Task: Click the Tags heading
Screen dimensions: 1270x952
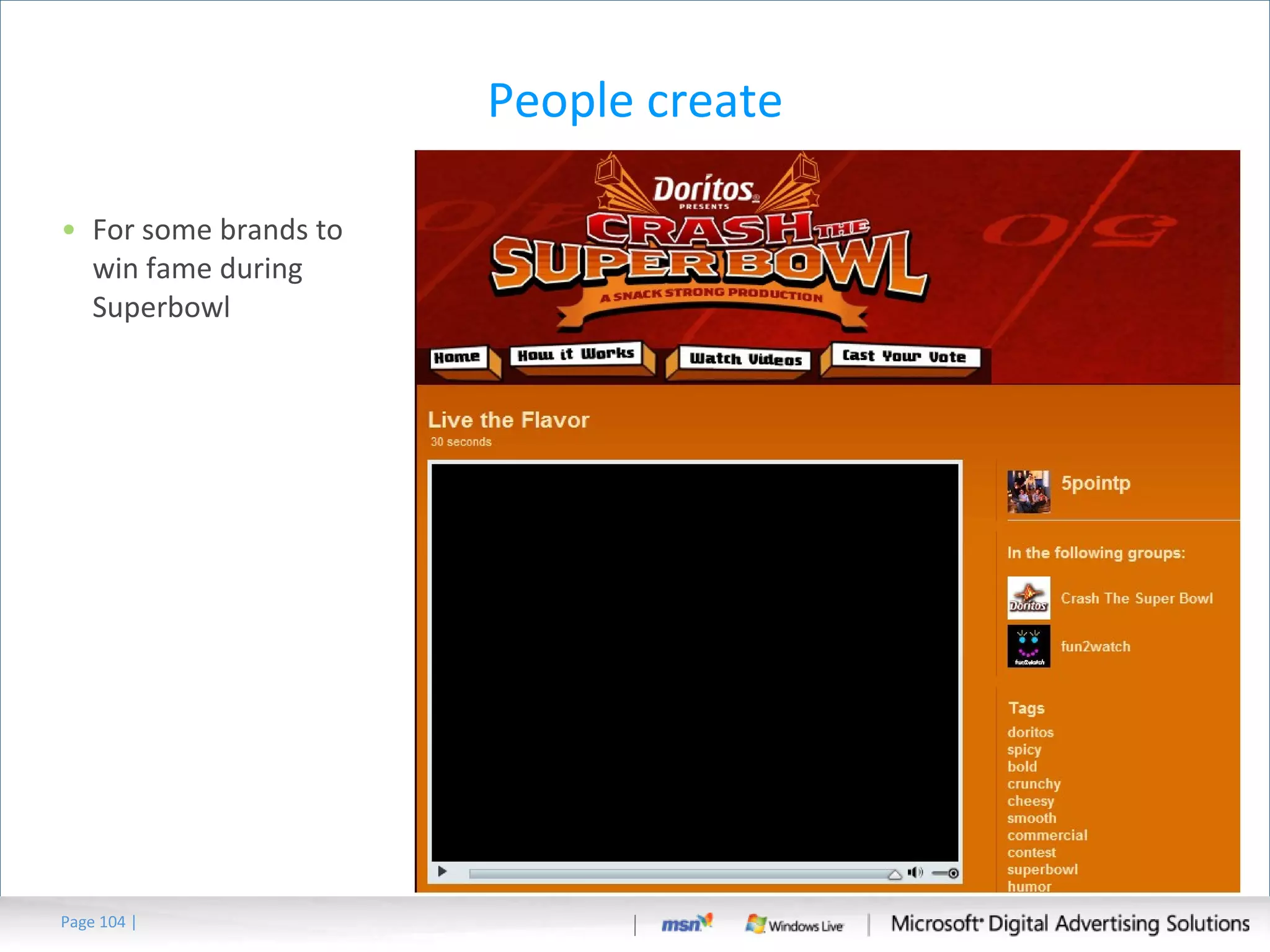Action: pos(1026,708)
